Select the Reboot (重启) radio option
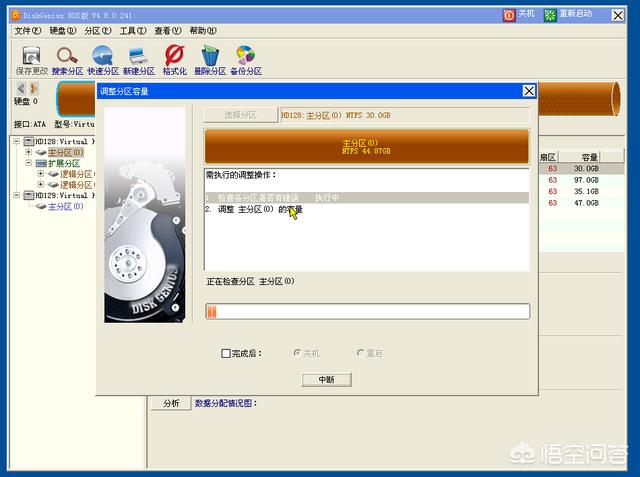640x477 pixels. [360, 353]
